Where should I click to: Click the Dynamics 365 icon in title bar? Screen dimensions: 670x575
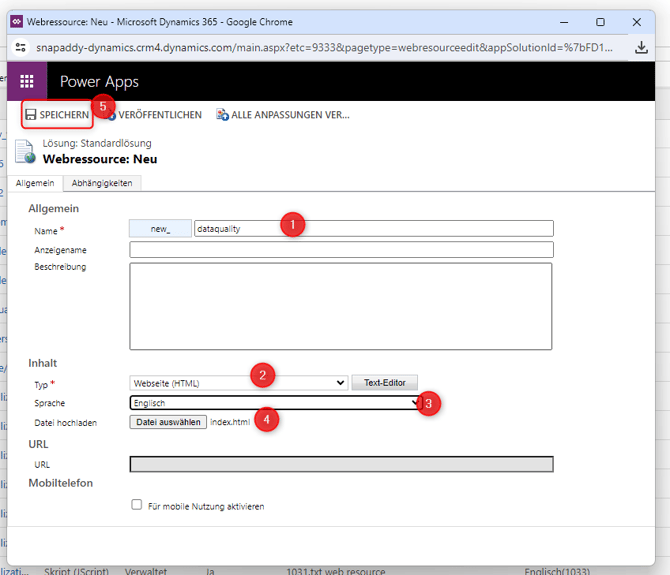tap(18, 21)
